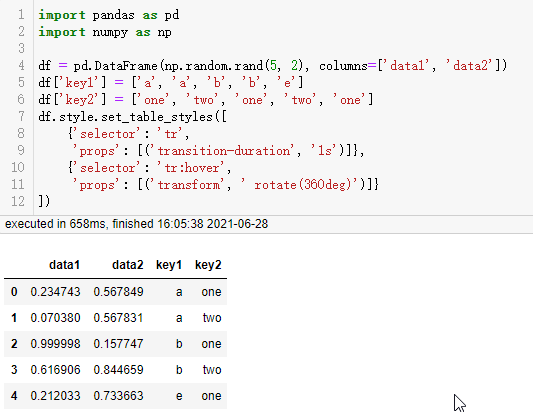The width and height of the screenshot is (533, 412).
Task: Click the rotate(360deg) transform line
Action: click(x=225, y=185)
